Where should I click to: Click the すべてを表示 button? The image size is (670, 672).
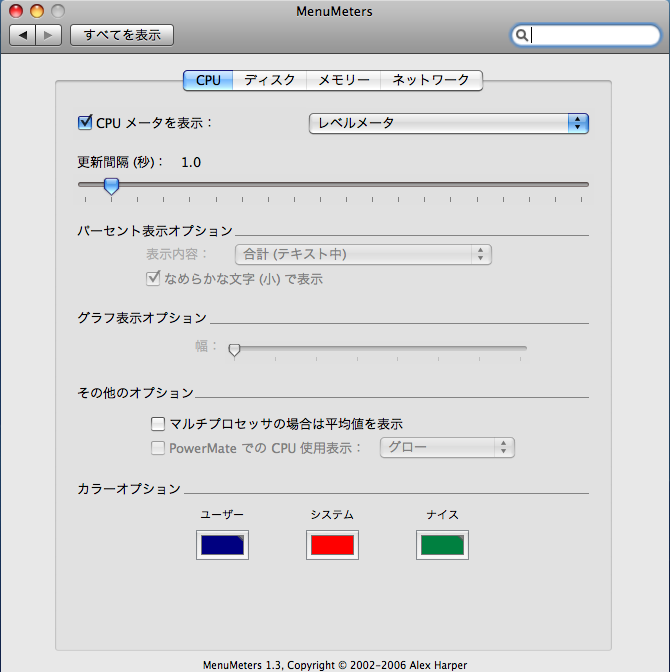[x=122, y=35]
